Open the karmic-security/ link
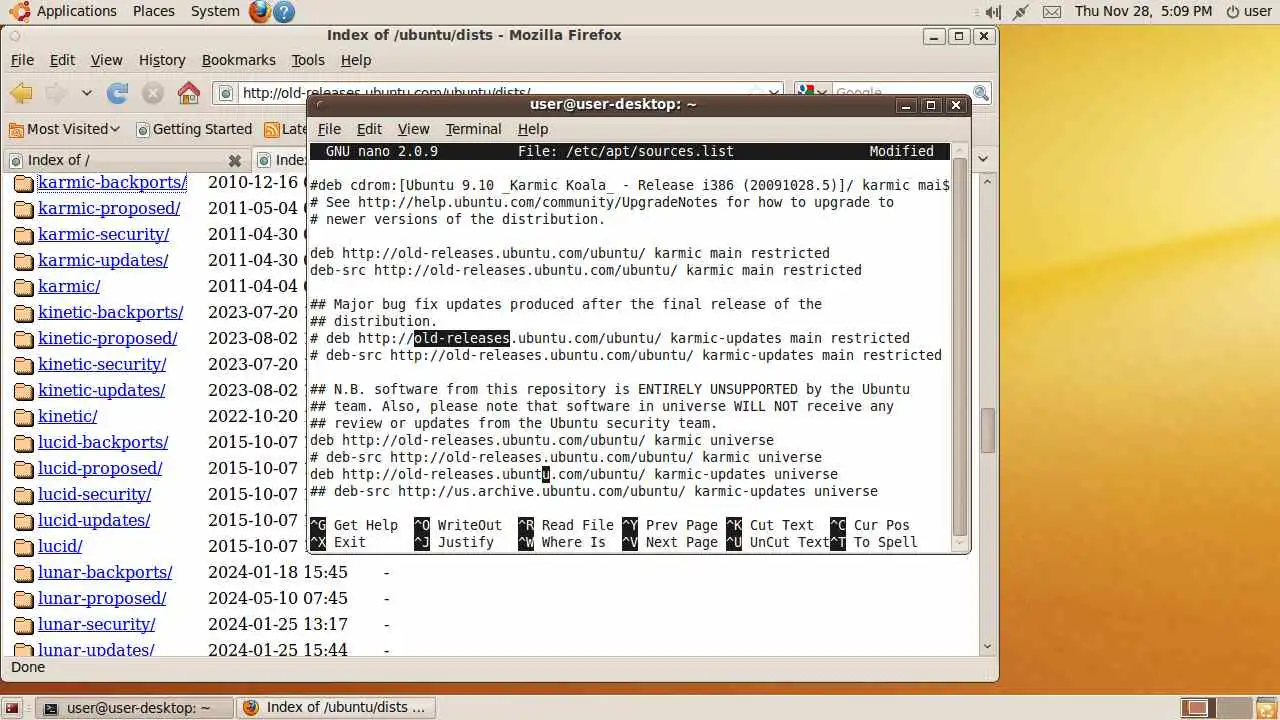 103,234
